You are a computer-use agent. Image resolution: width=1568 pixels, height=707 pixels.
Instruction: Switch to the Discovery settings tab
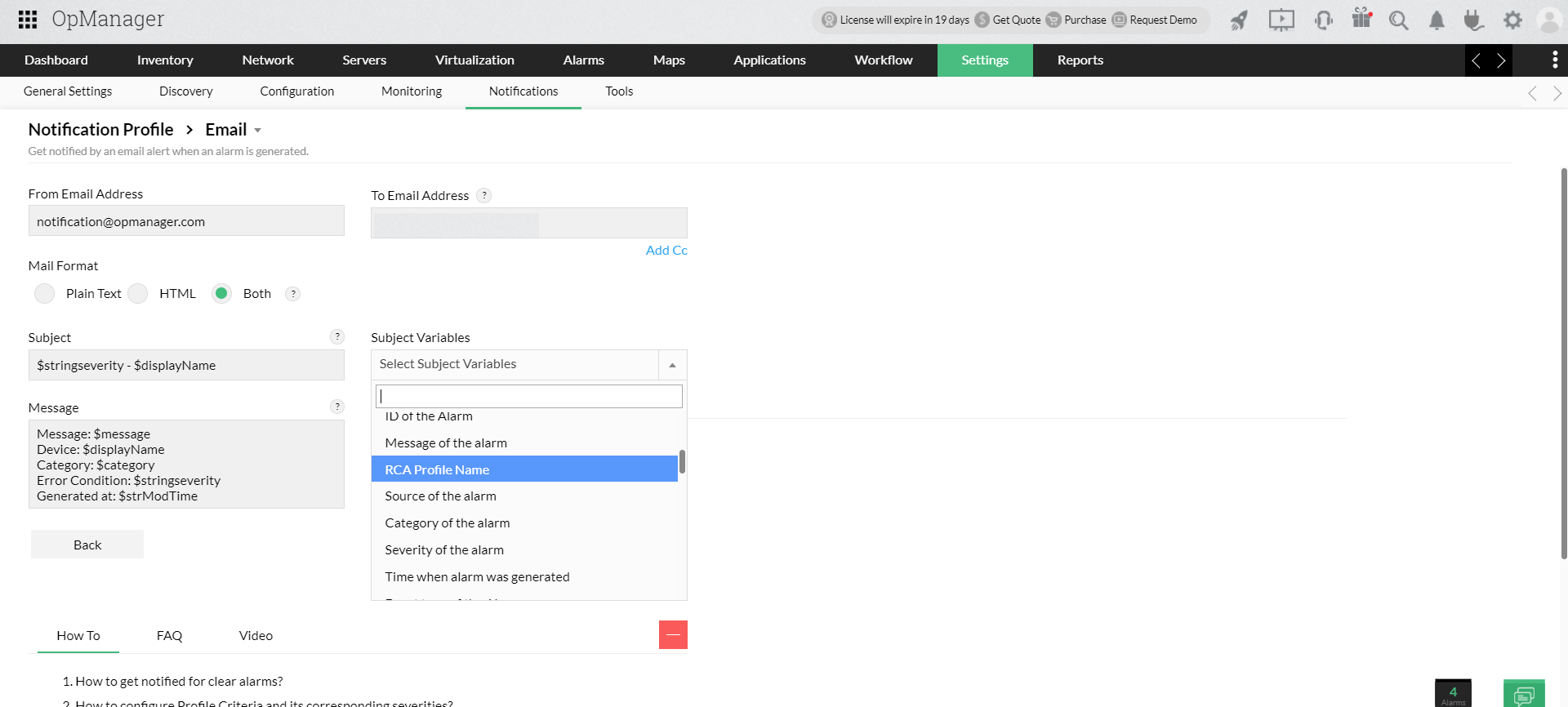(x=185, y=91)
